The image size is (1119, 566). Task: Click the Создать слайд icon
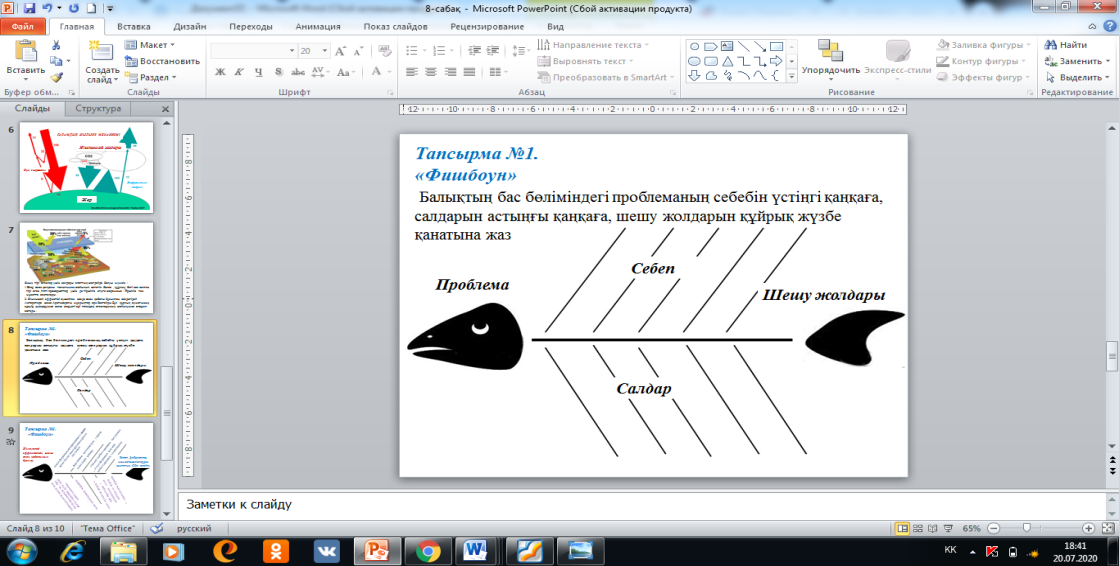coord(102,52)
